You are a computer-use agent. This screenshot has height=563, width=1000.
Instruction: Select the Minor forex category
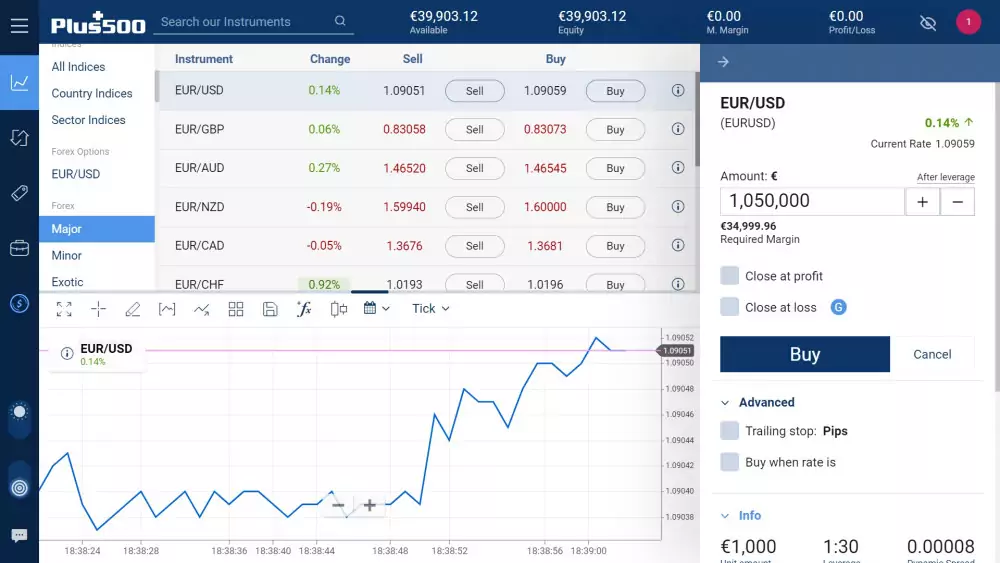[x=67, y=255]
